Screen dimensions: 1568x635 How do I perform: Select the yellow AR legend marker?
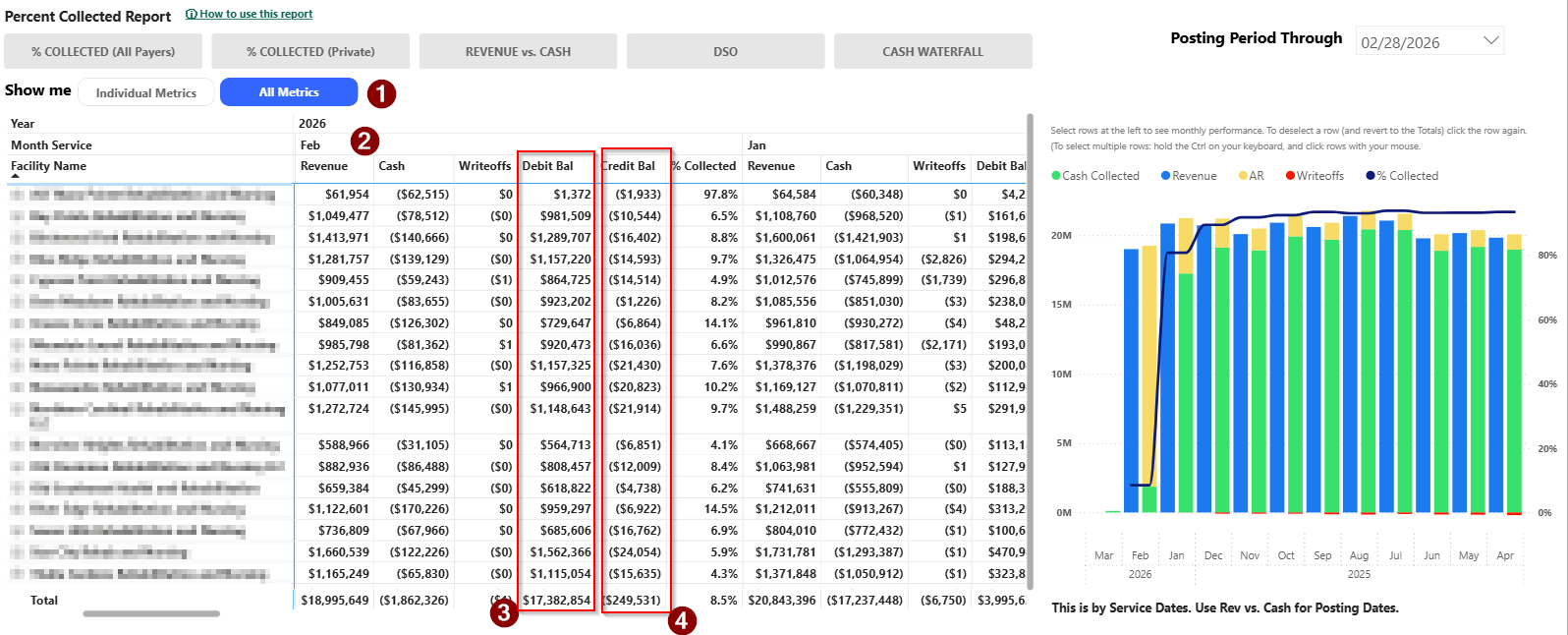pos(1243,176)
